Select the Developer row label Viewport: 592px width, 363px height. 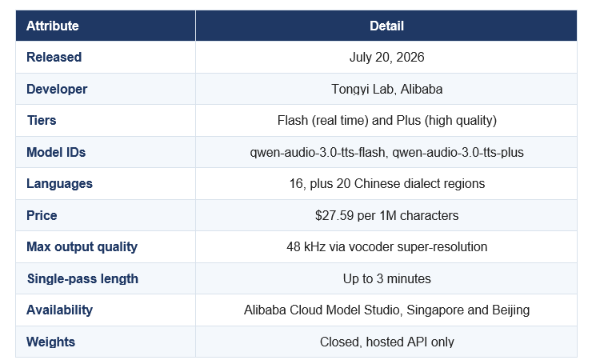pos(57,89)
